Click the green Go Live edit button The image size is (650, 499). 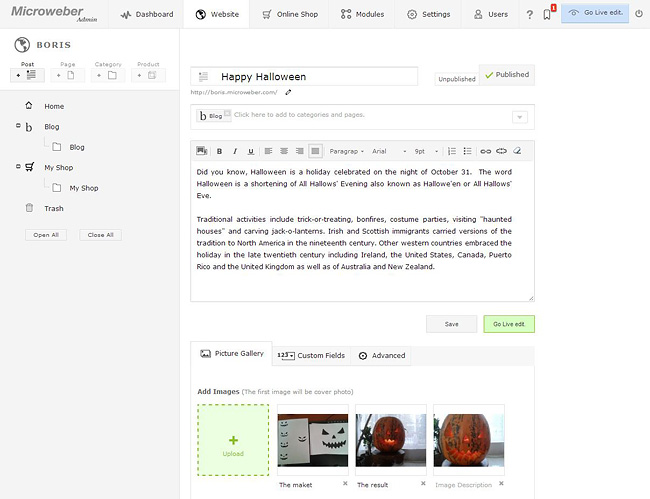click(509, 324)
